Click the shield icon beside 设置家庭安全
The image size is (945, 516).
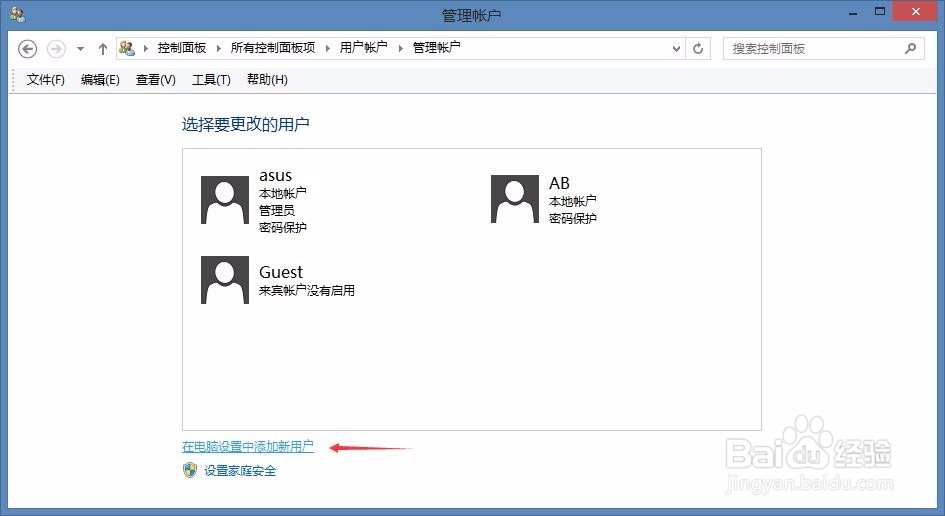[190, 470]
